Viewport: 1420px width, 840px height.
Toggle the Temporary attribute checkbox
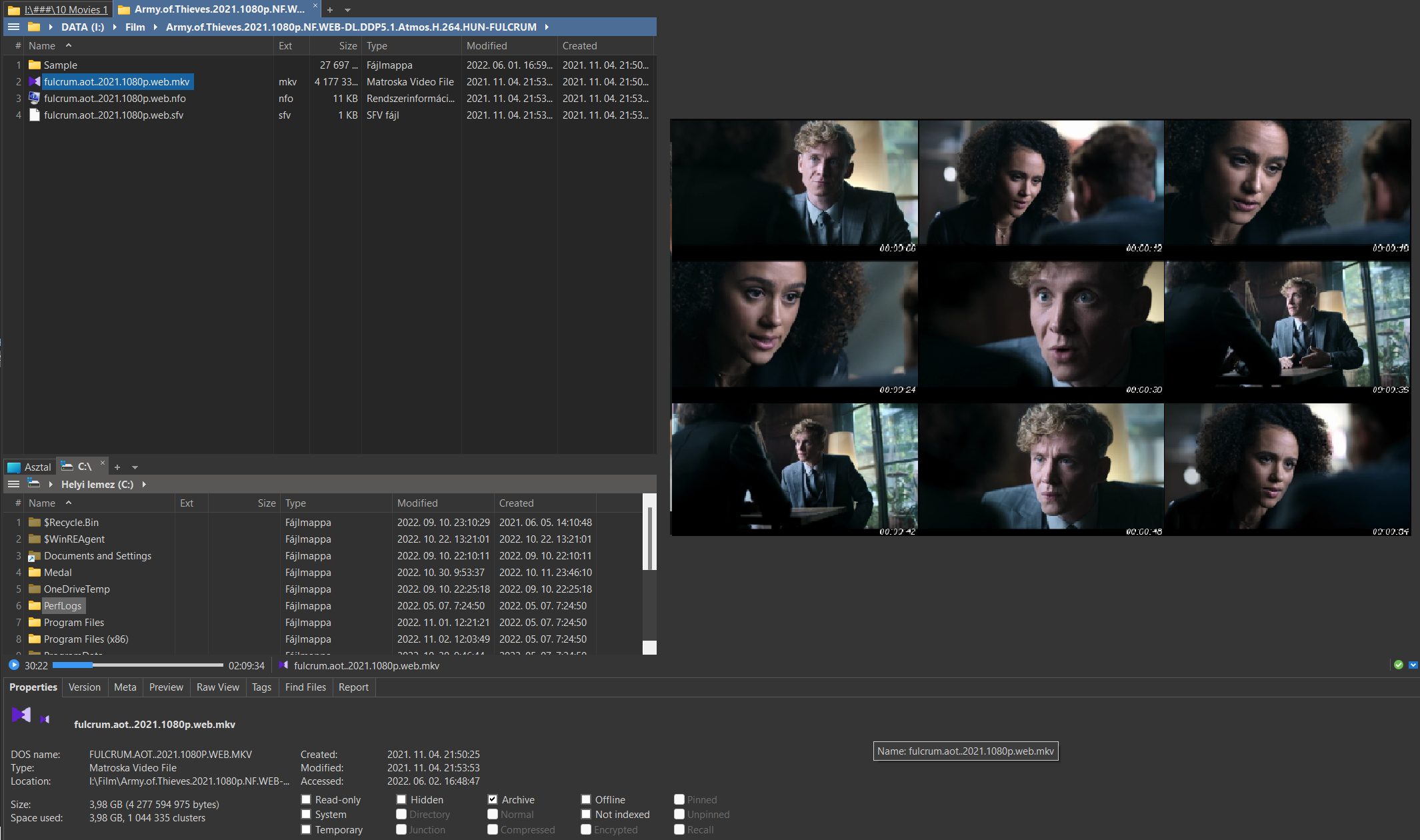point(306,830)
